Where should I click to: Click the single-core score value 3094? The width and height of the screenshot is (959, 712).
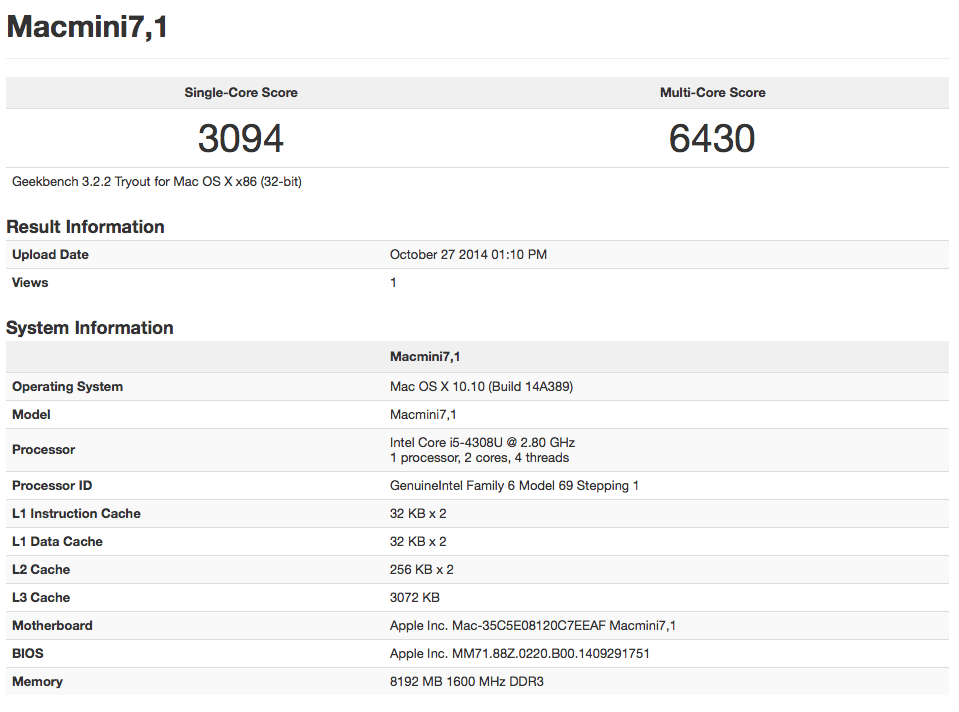click(x=241, y=138)
